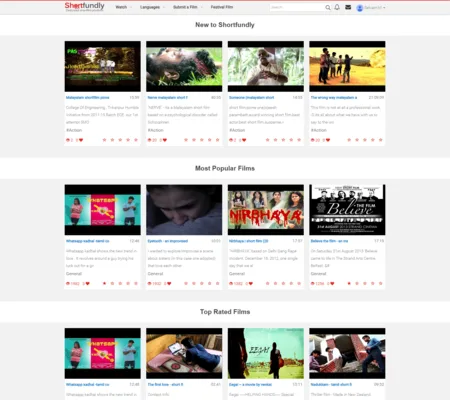
Task: Click the user avatar icon
Action: click(360, 8)
